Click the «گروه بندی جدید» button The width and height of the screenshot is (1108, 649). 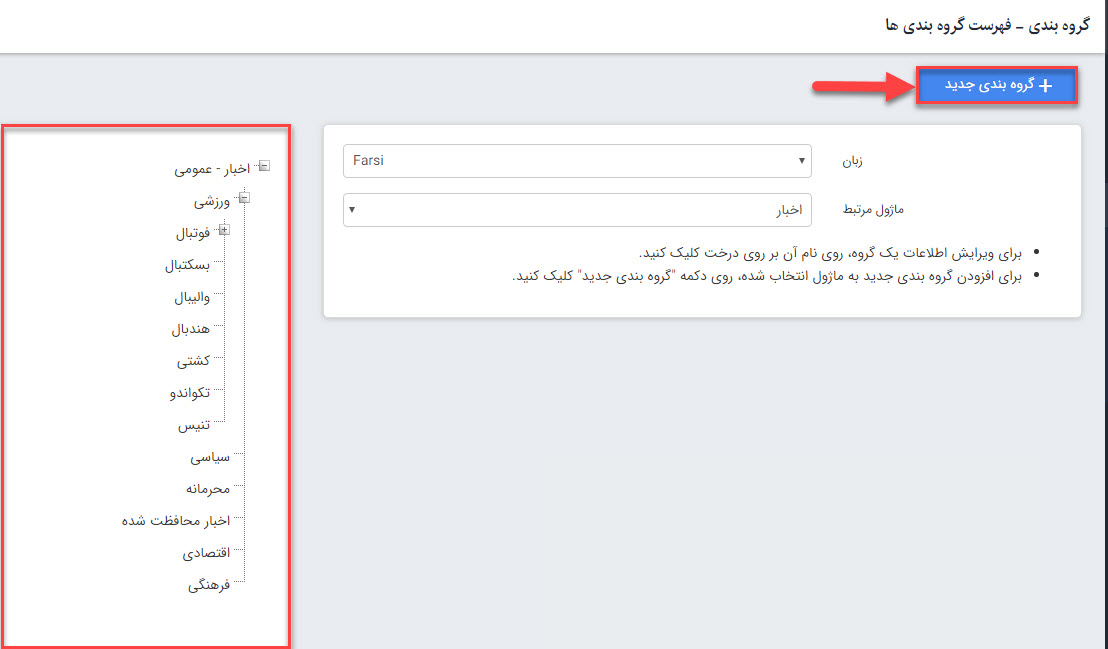point(996,86)
